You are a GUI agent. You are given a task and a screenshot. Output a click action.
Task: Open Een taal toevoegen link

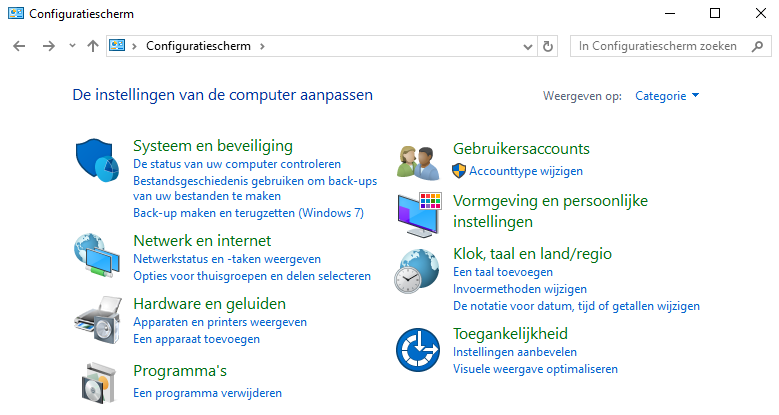coord(502,272)
